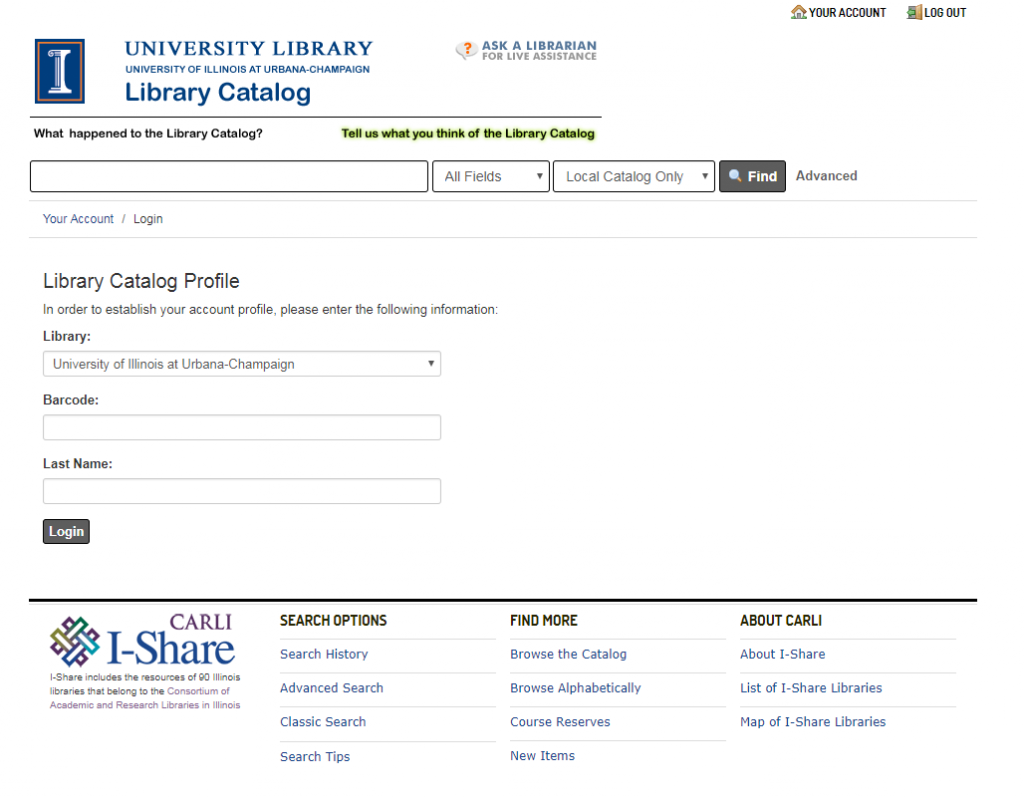Viewport: 1024px width, 799px height.
Task: Go to Your Account breadcrumb link
Action: pos(78,219)
